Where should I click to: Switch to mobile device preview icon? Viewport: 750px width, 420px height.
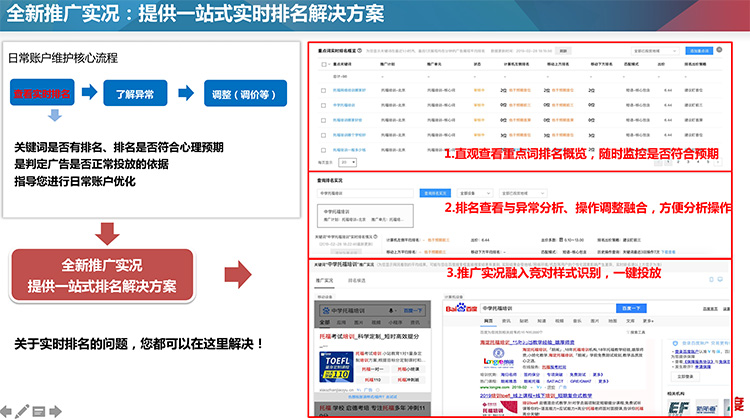click(x=709, y=279)
